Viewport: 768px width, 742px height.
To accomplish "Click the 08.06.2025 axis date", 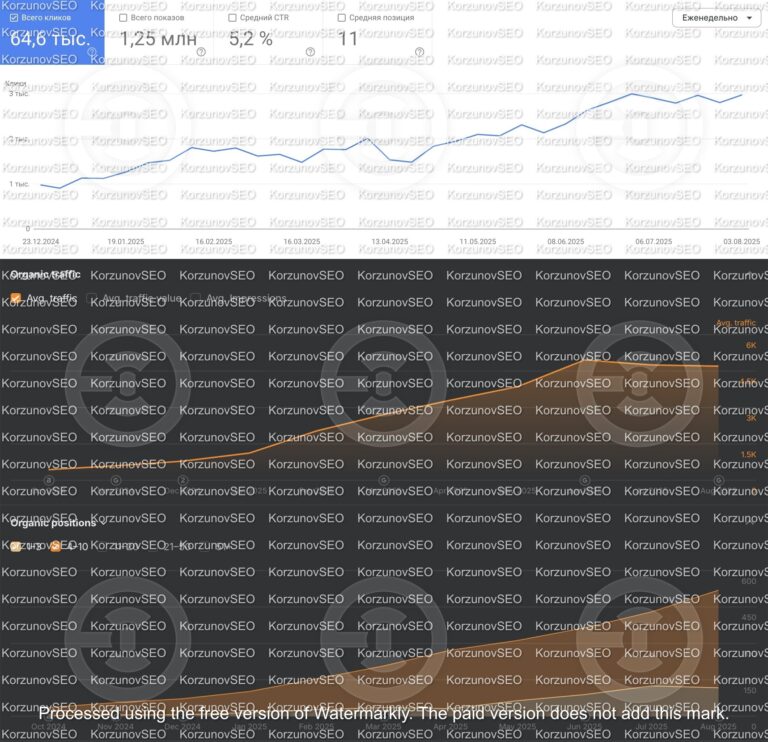I will point(566,241).
